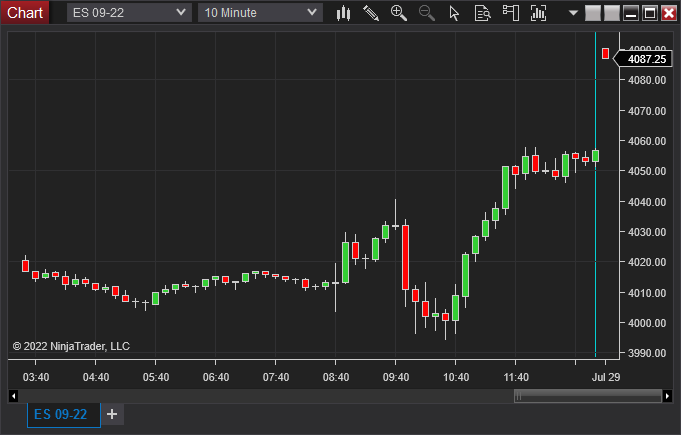
Task: Select the cursor pointer tool
Action: [454, 13]
